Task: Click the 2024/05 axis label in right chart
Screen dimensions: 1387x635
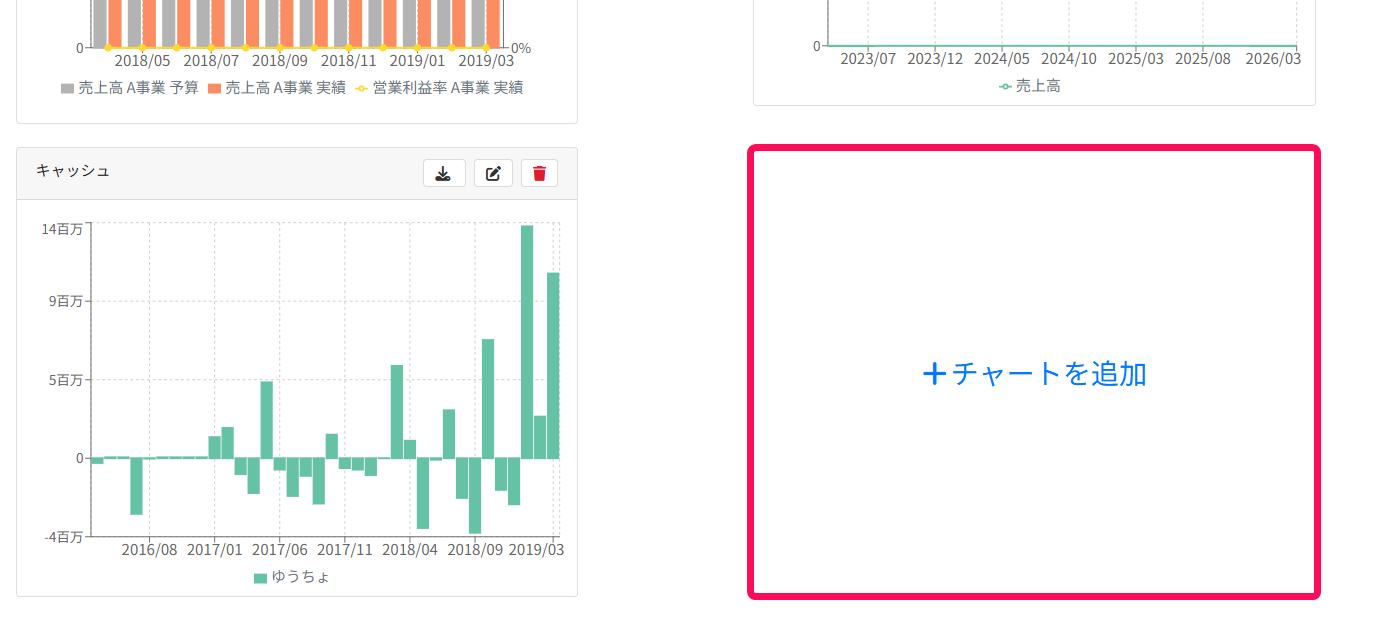Action: 1002,59
